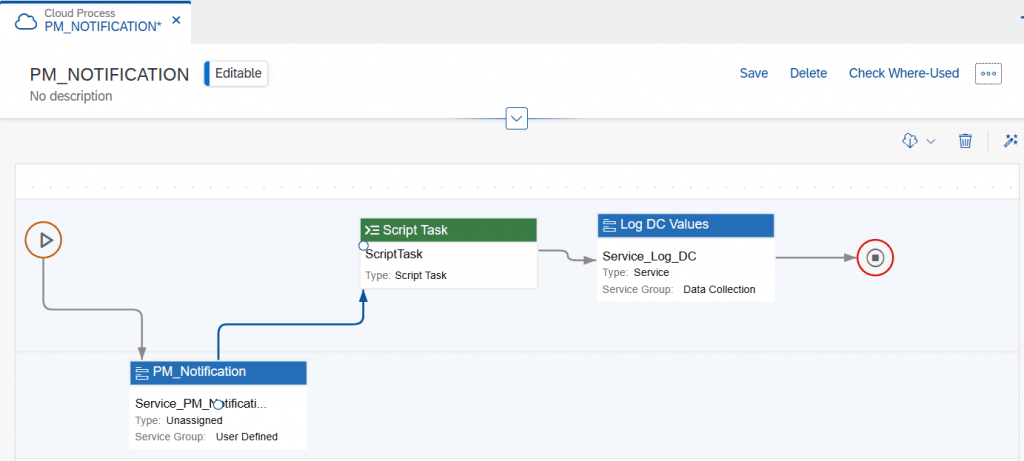1024x461 pixels.
Task: Click the PM_Notification service header icon
Action: (142, 373)
